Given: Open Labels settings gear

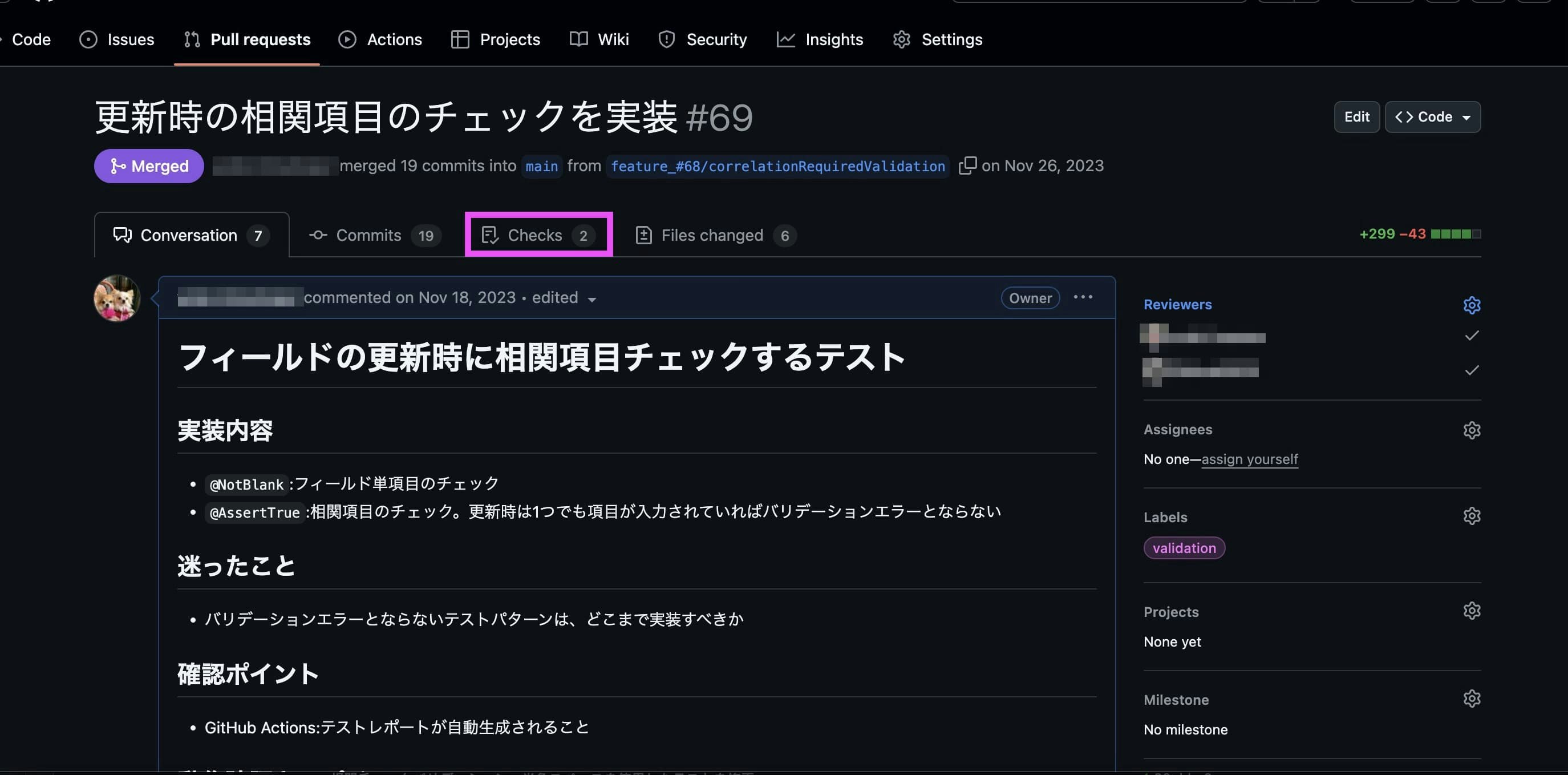Looking at the screenshot, I should pyautogui.click(x=1472, y=516).
